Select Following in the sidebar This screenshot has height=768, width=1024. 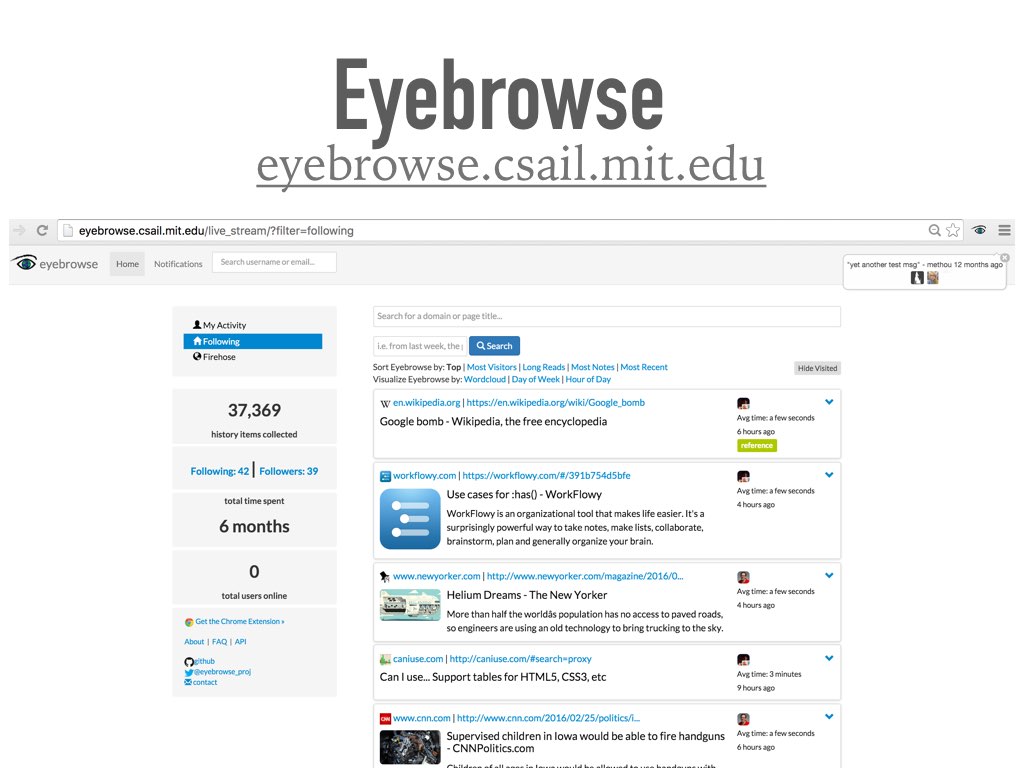(253, 342)
